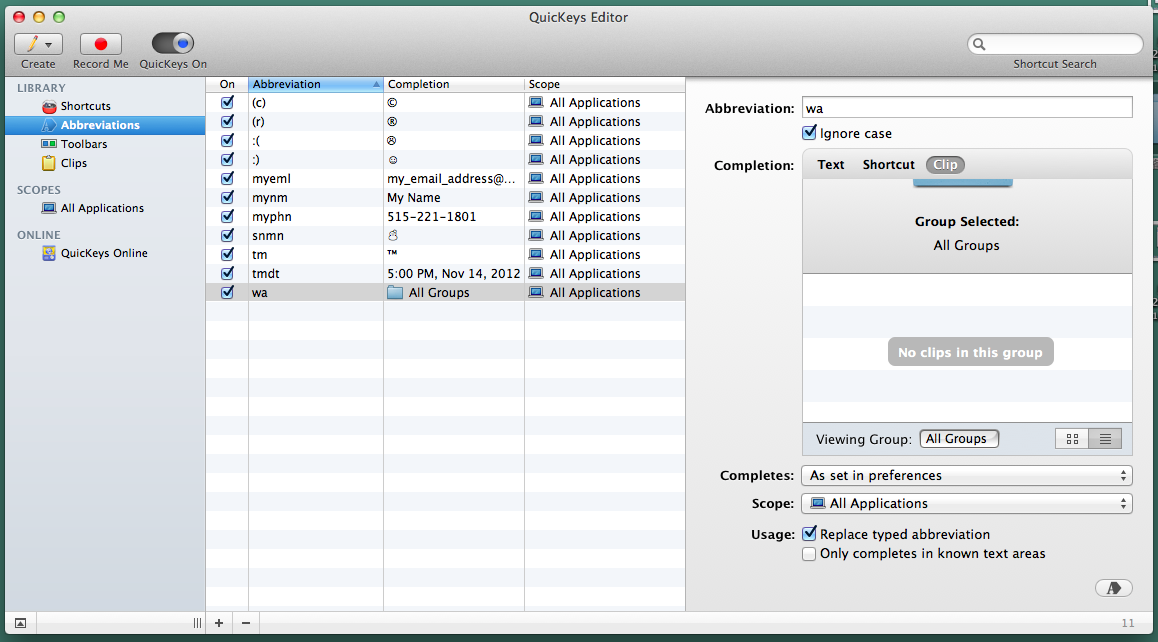
Task: Switch clips to icon grid view
Action: pyautogui.click(x=1072, y=439)
